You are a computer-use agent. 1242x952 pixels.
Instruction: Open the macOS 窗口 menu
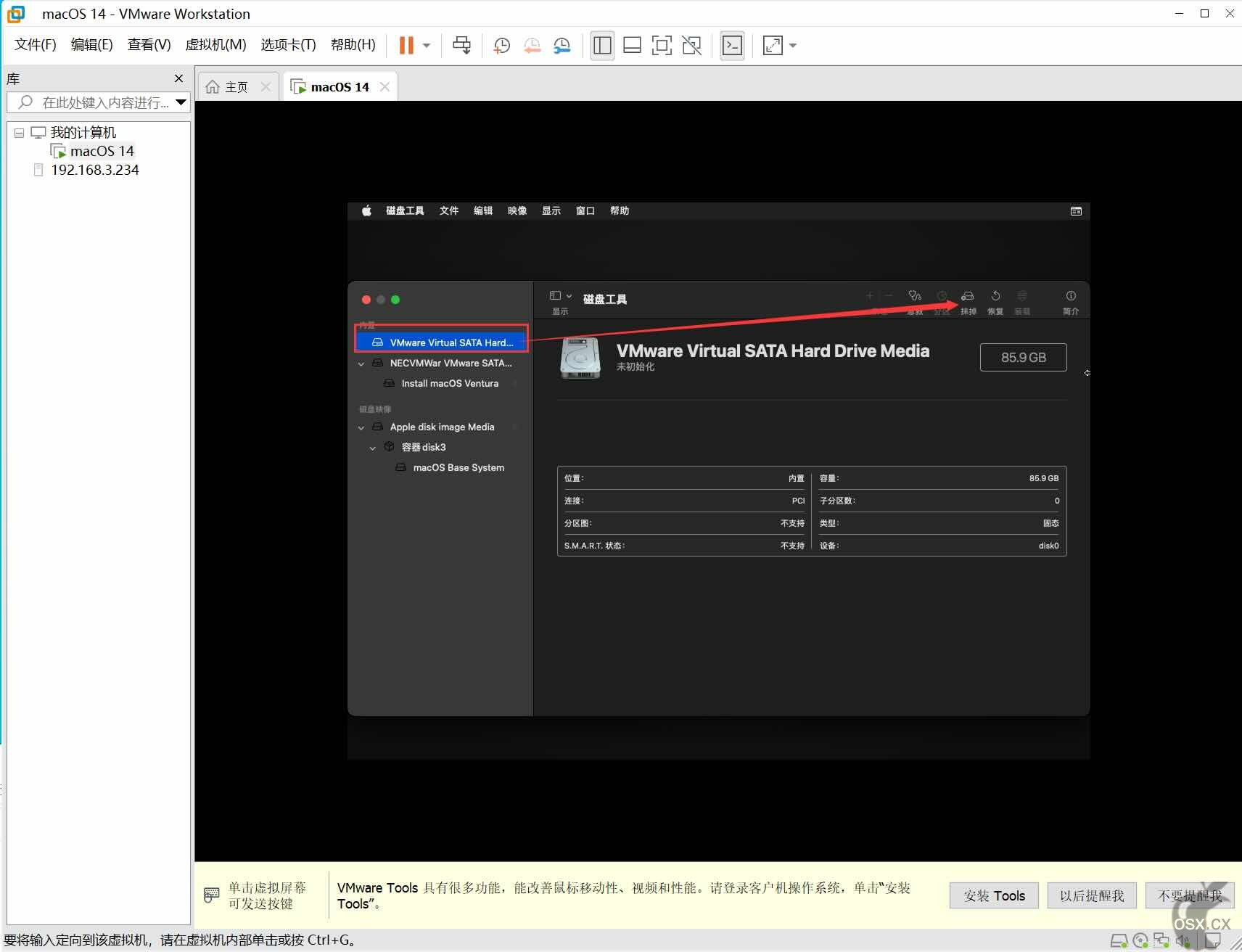click(x=585, y=211)
